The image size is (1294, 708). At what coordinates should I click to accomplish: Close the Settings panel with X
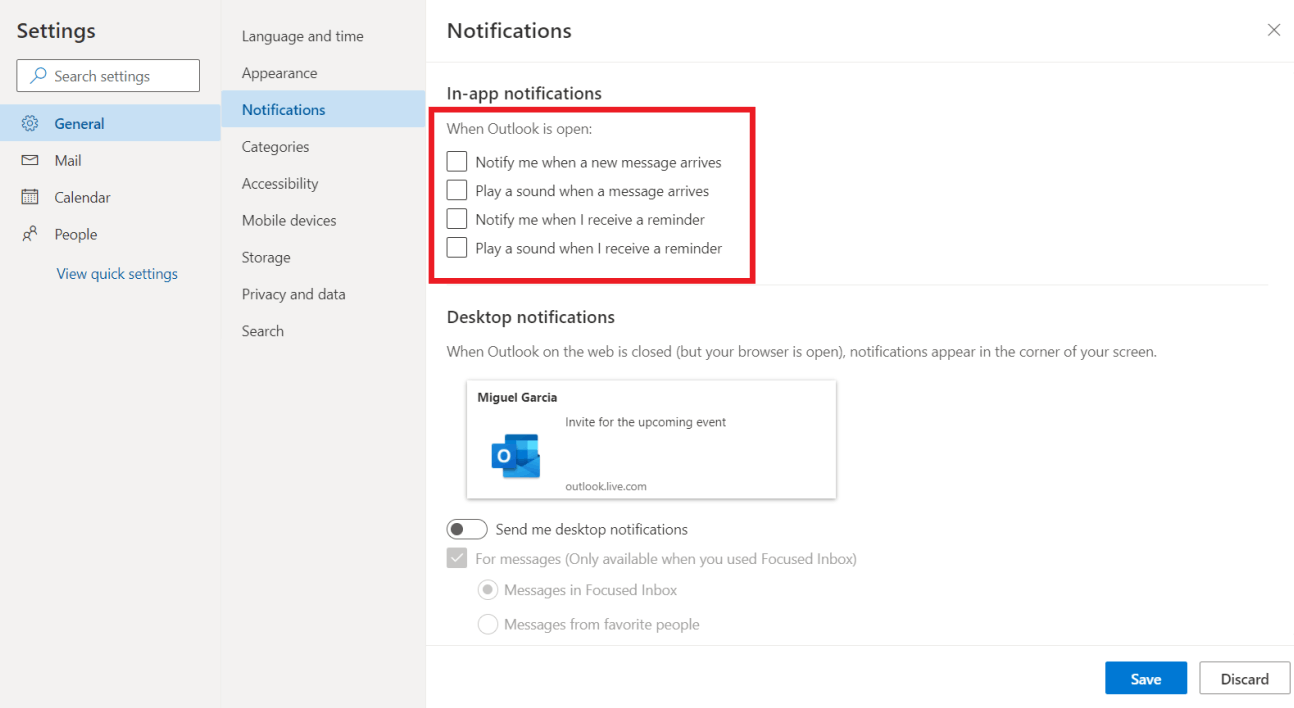click(1273, 30)
